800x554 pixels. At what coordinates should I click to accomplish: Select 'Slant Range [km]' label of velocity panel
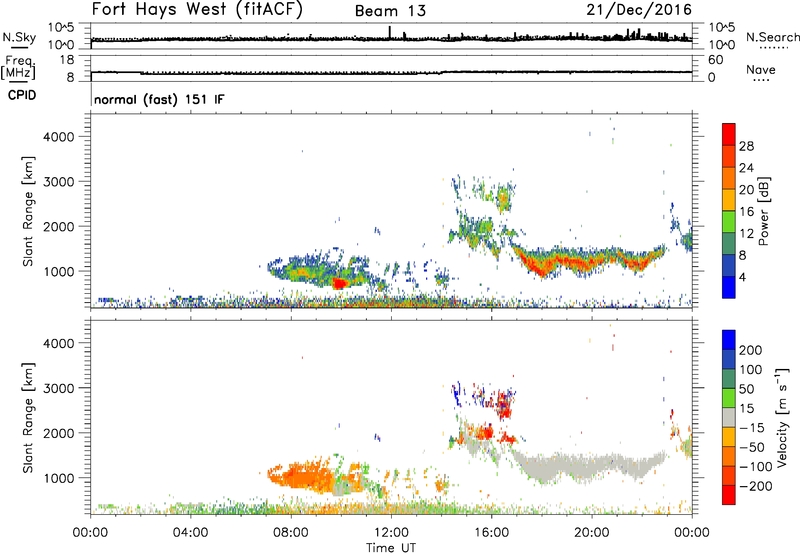(28, 418)
